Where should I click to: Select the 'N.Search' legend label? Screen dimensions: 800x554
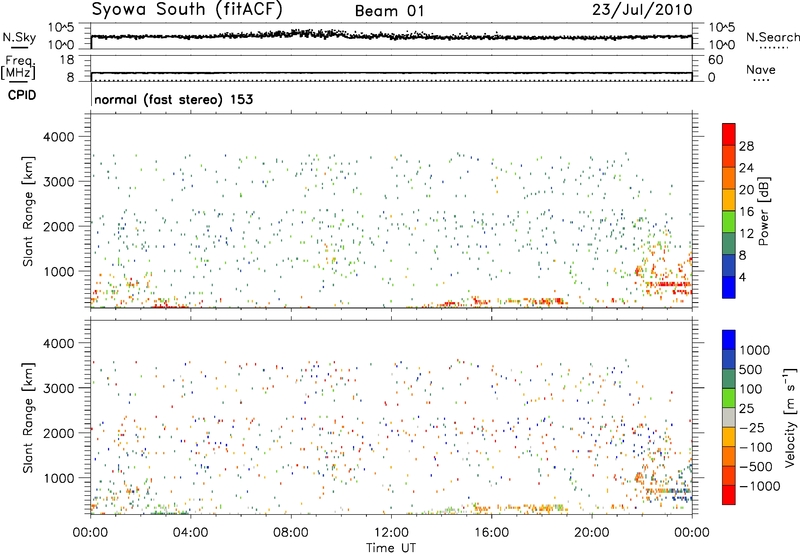pyautogui.click(x=773, y=37)
